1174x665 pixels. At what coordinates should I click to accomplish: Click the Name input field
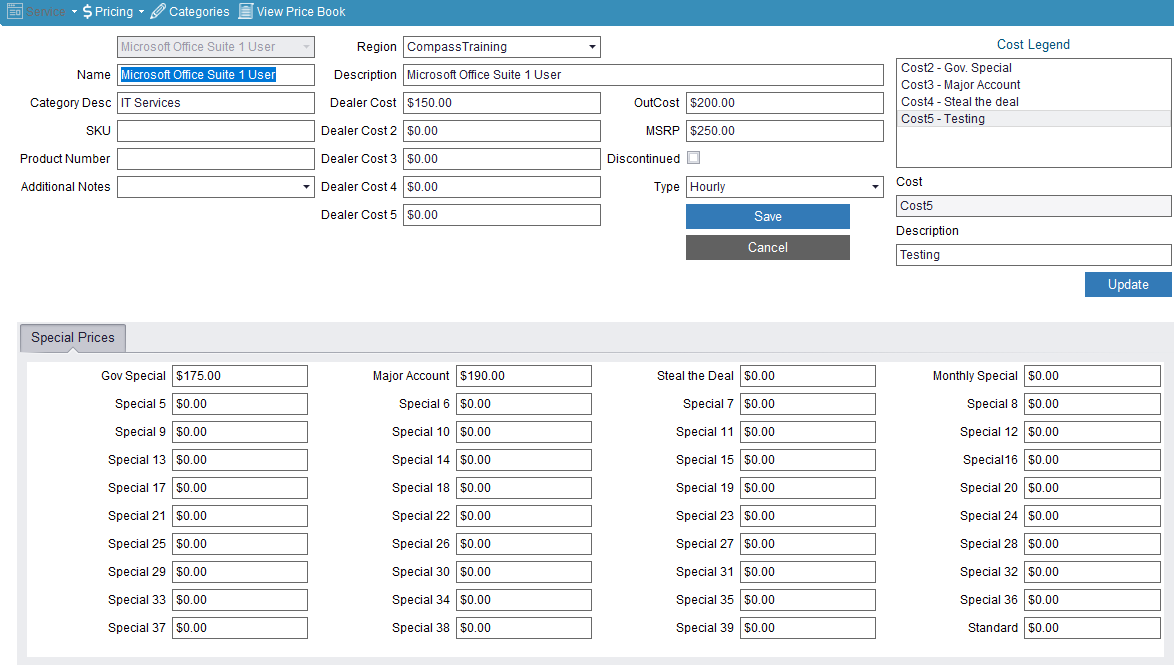click(x=216, y=75)
